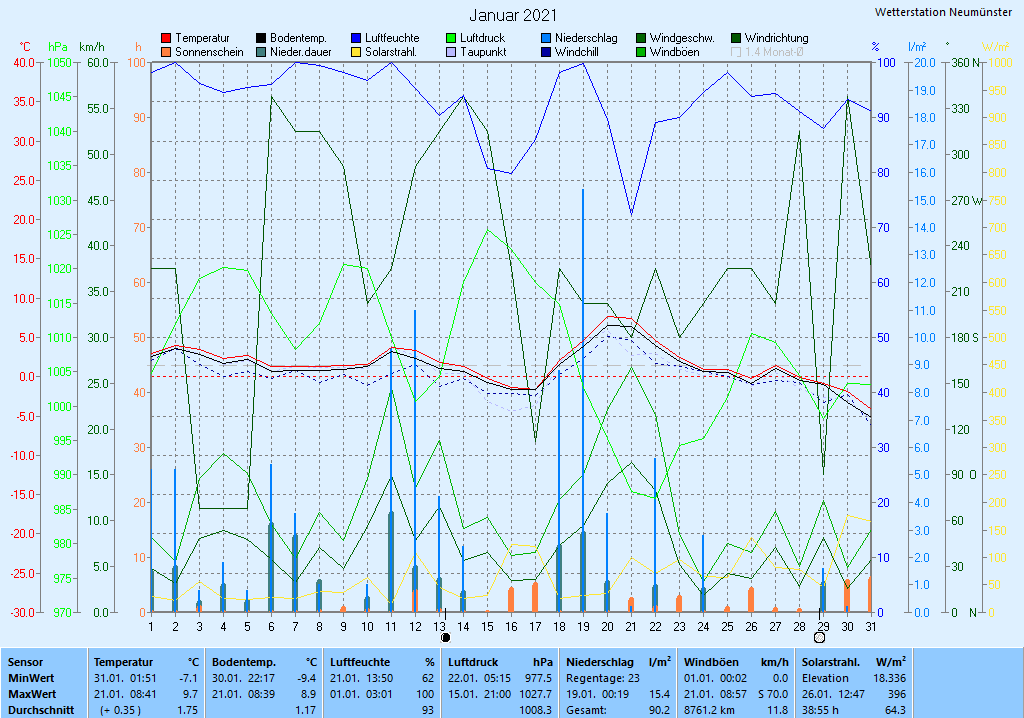Click the l/m² axis unit label at top right
This screenshot has height=718, width=1024.
click(917, 47)
